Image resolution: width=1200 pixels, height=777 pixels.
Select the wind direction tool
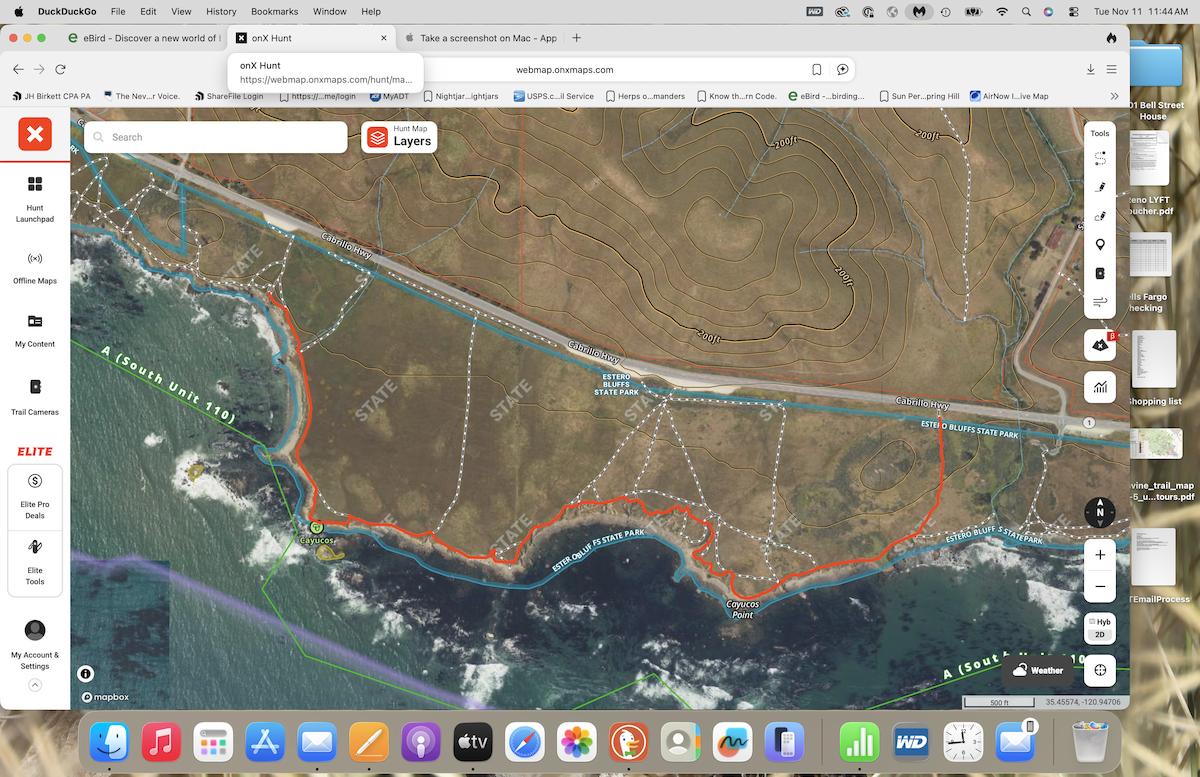point(1100,300)
